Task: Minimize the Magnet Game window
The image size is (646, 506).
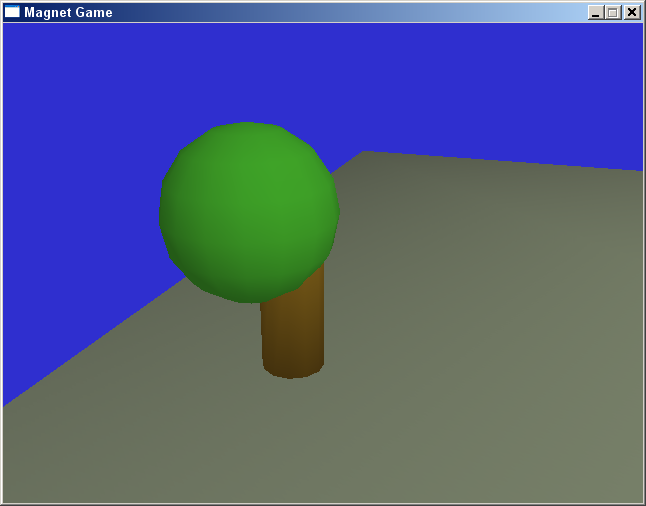Action: pyautogui.click(x=595, y=12)
